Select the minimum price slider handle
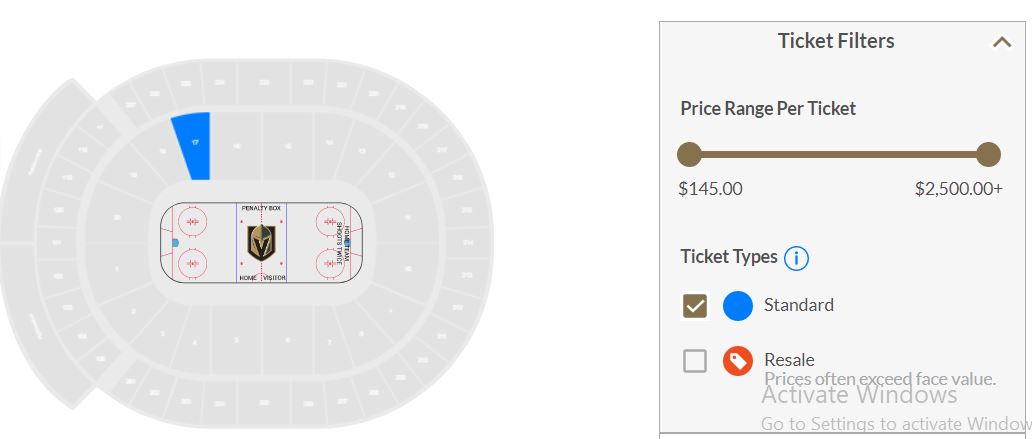This screenshot has height=439, width=1032. (689, 154)
